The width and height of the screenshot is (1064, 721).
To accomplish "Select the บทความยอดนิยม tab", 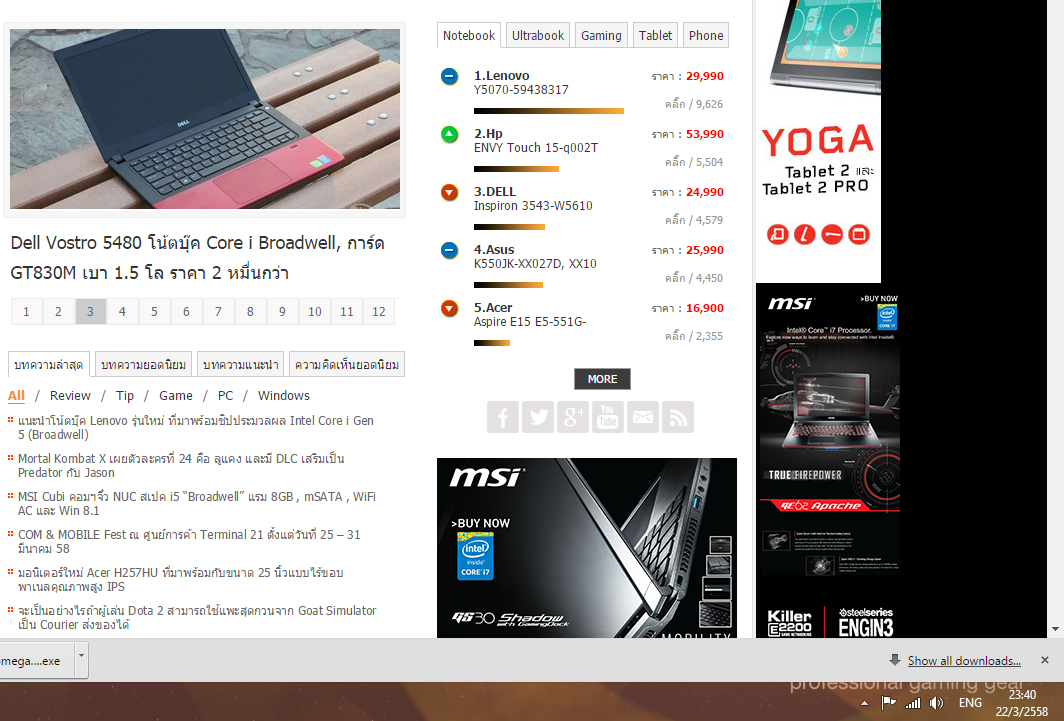I will 143,364.
